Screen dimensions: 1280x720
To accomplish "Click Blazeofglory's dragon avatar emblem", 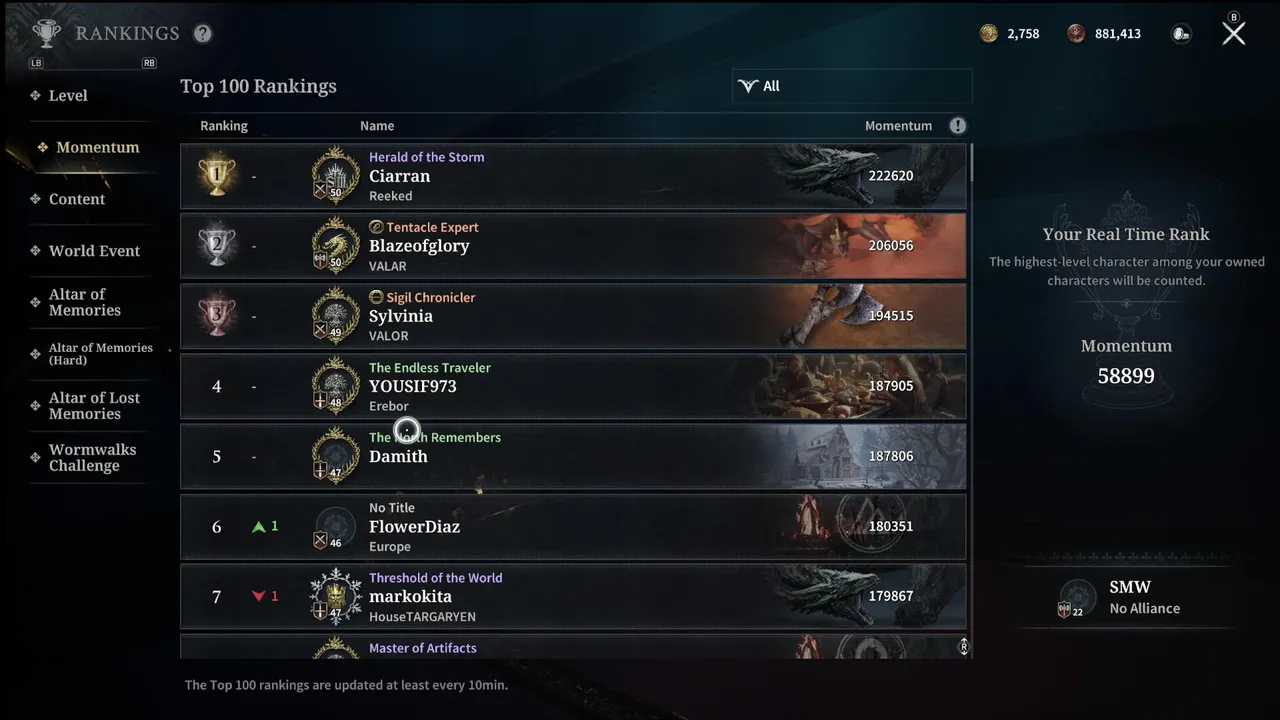I will (336, 246).
